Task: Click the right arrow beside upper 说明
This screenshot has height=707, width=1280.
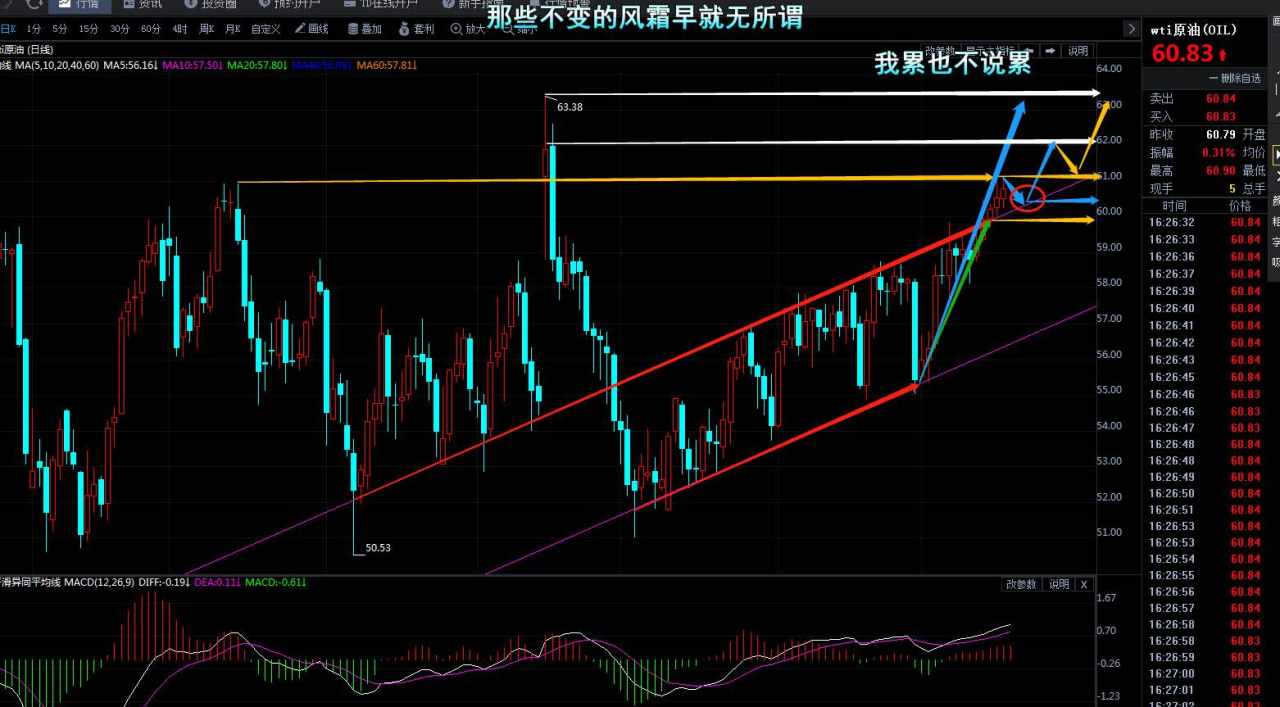Action: pos(1051,50)
